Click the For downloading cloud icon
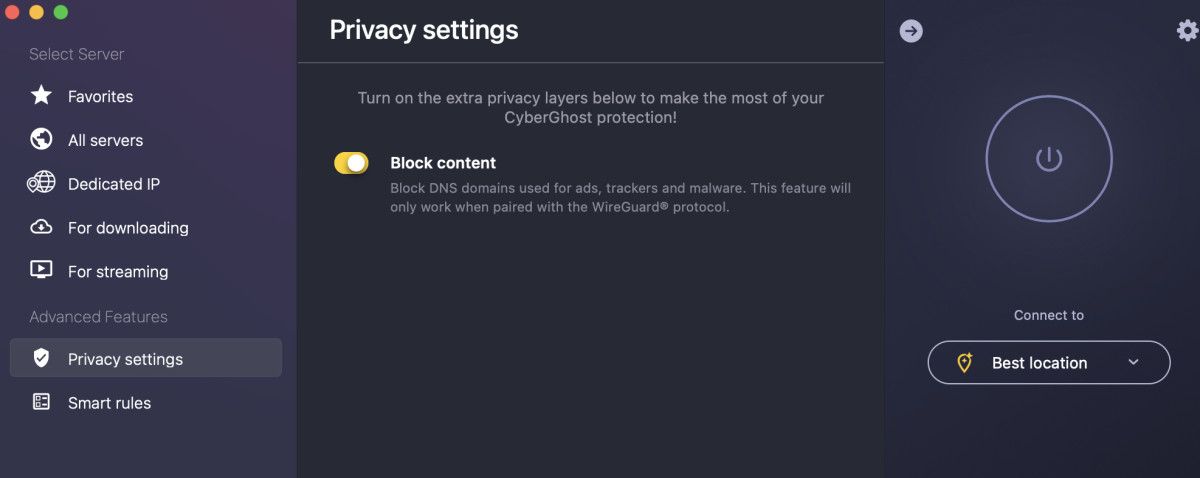This screenshot has width=1200, height=478. 41,227
